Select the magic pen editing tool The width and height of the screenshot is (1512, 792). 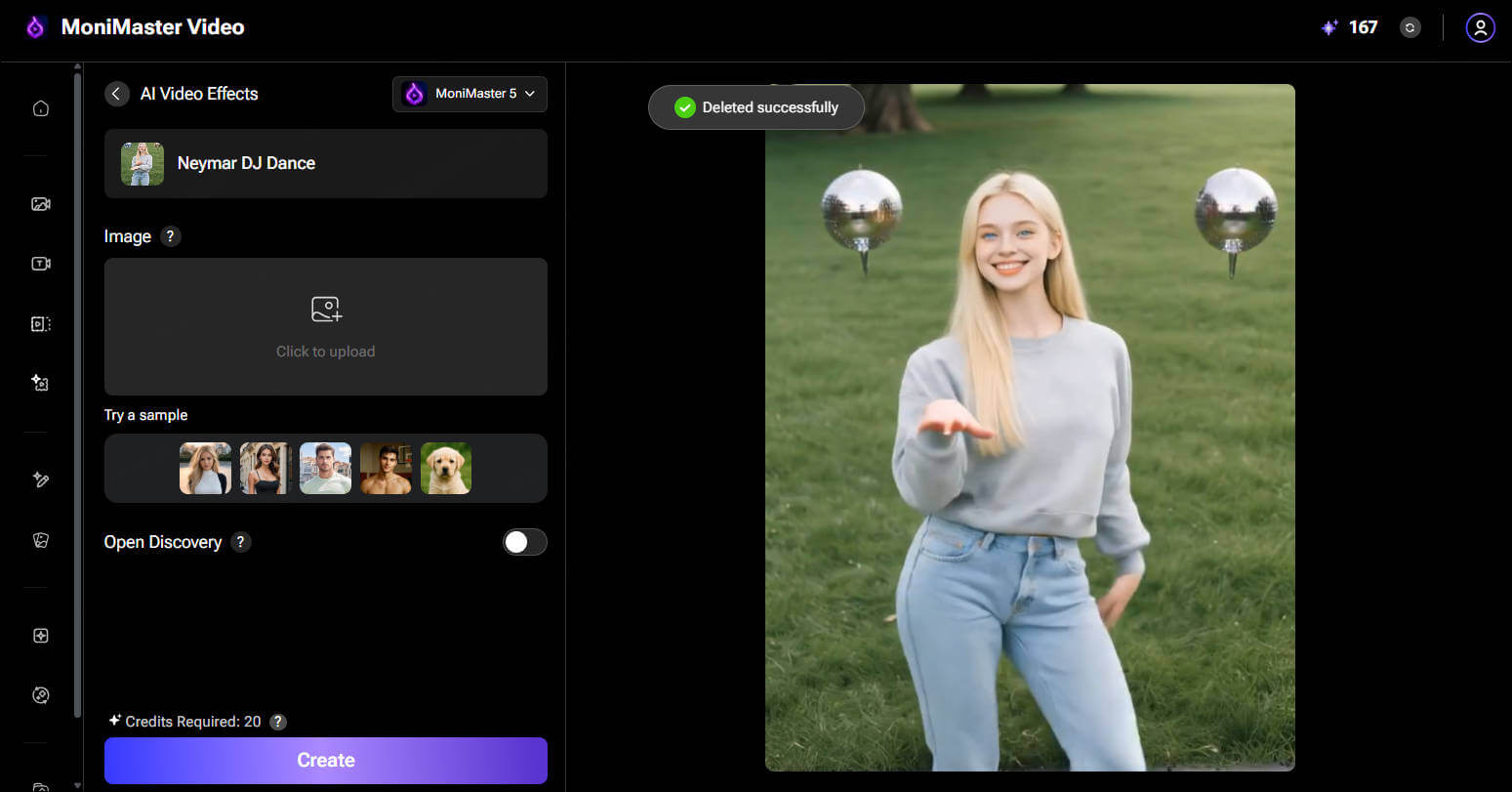point(40,479)
